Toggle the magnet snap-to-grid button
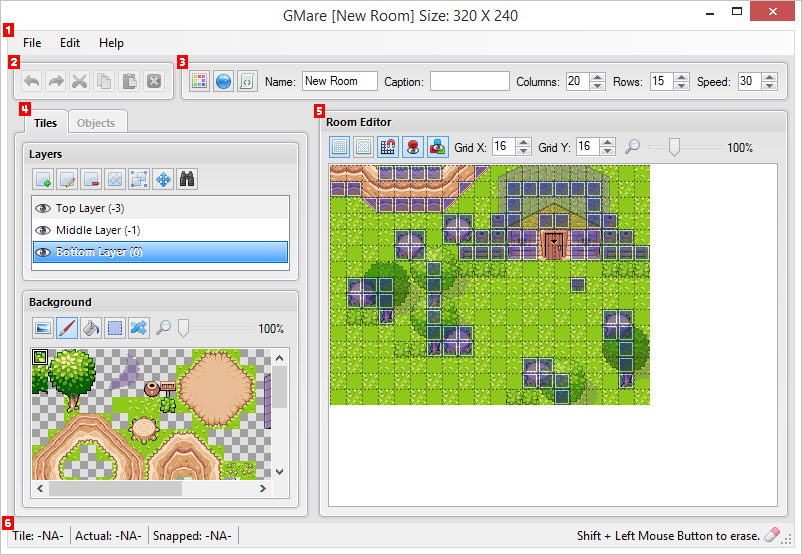 [388, 147]
